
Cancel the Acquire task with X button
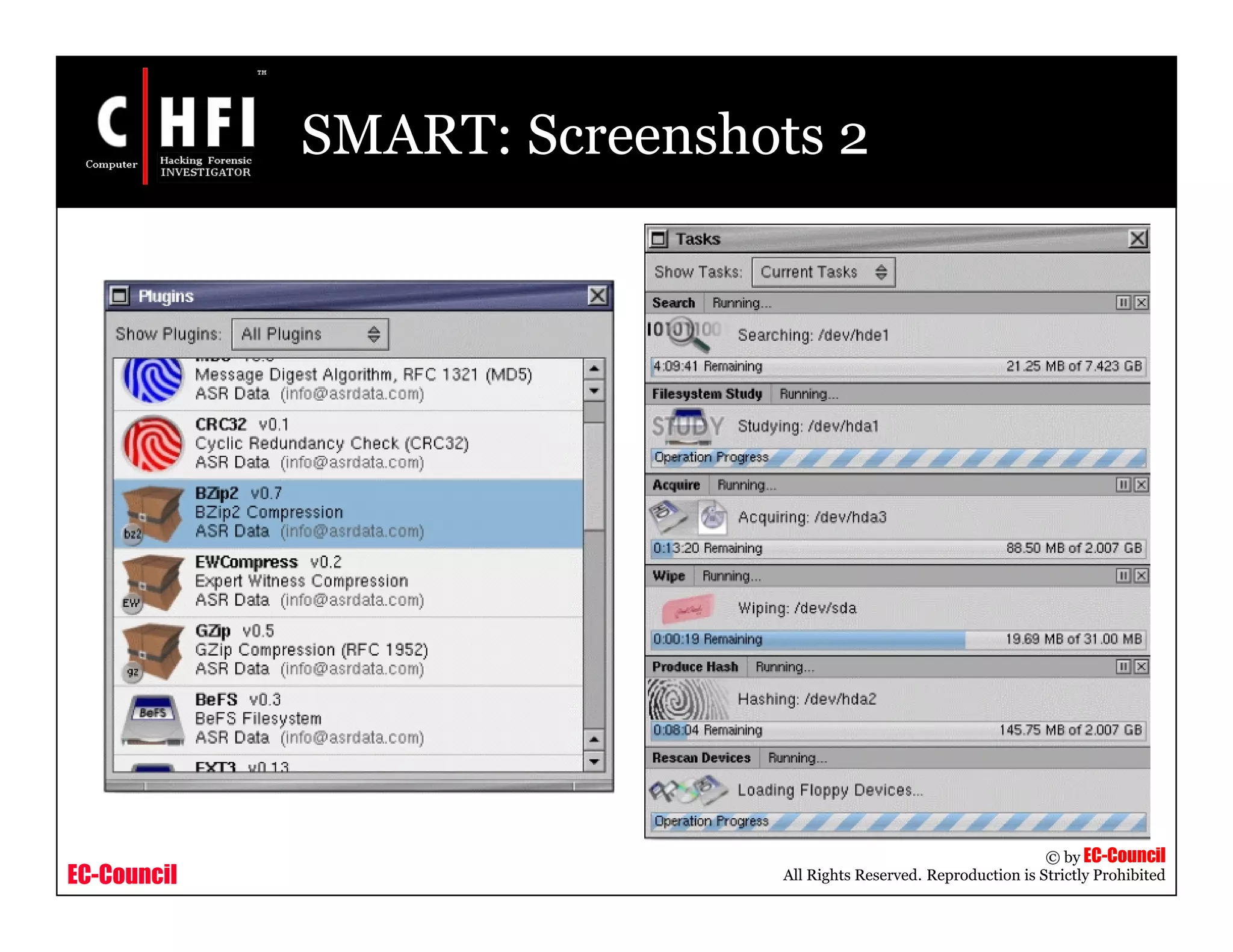tap(1141, 485)
